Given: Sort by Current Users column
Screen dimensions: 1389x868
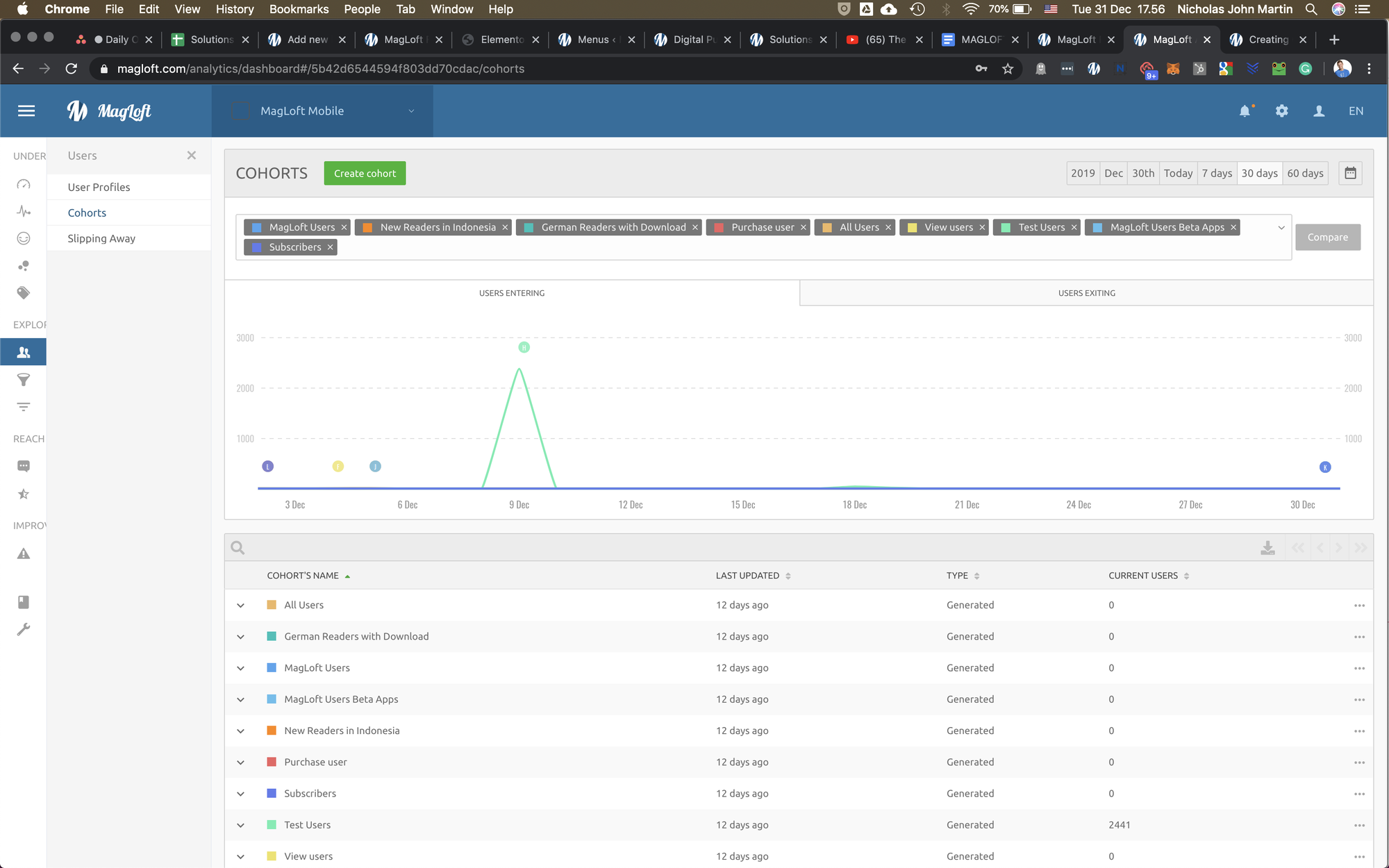Looking at the screenshot, I should click(x=1149, y=576).
